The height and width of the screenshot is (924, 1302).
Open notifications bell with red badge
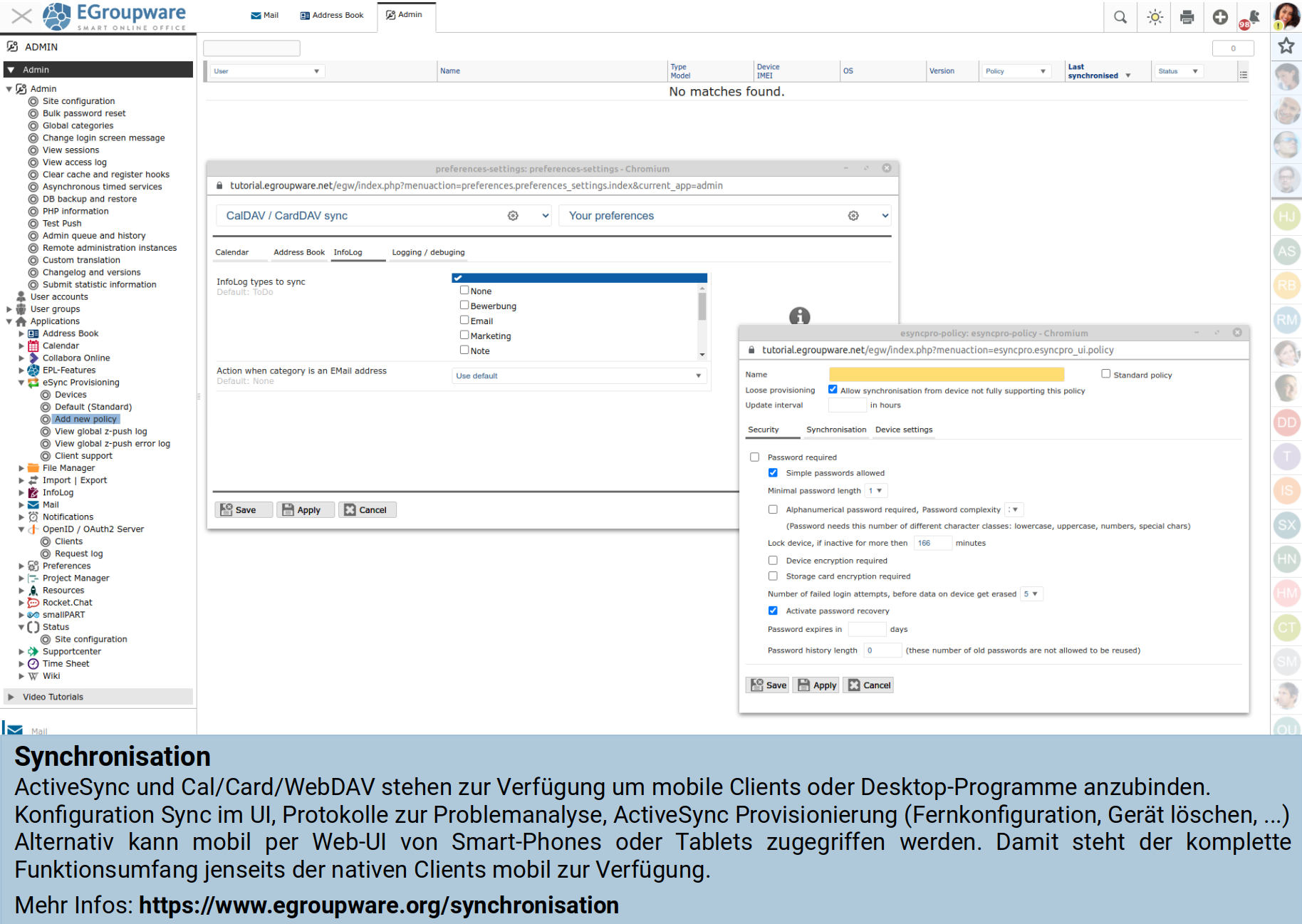(1251, 18)
